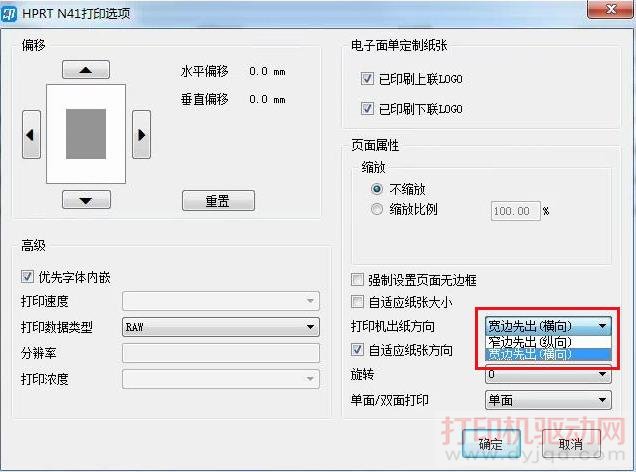The width and height of the screenshot is (636, 472).
Task: Open the 旋转 dropdown
Action: pos(547,375)
